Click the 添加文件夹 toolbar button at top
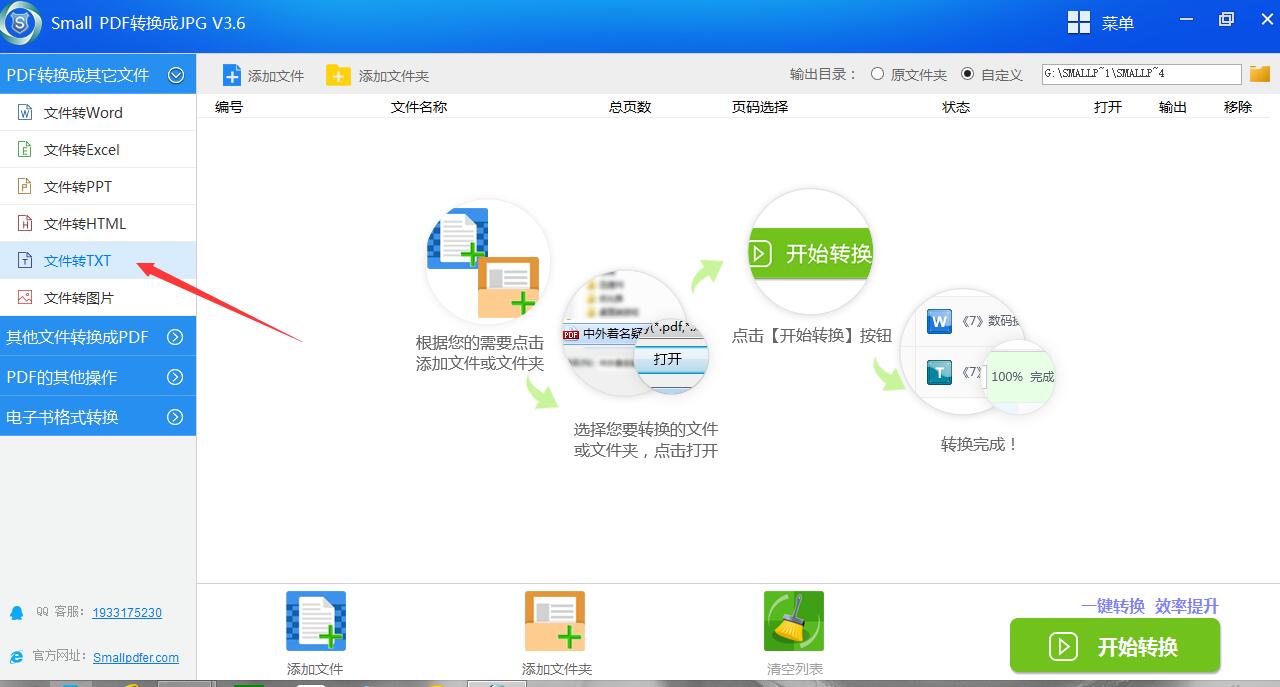 pyautogui.click(x=378, y=76)
